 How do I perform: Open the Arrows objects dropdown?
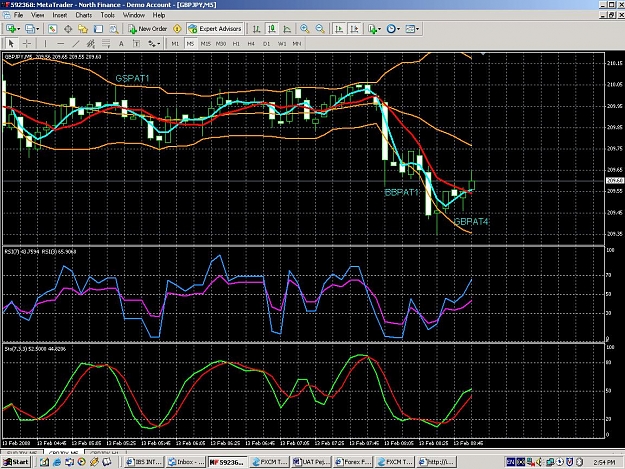[154, 43]
